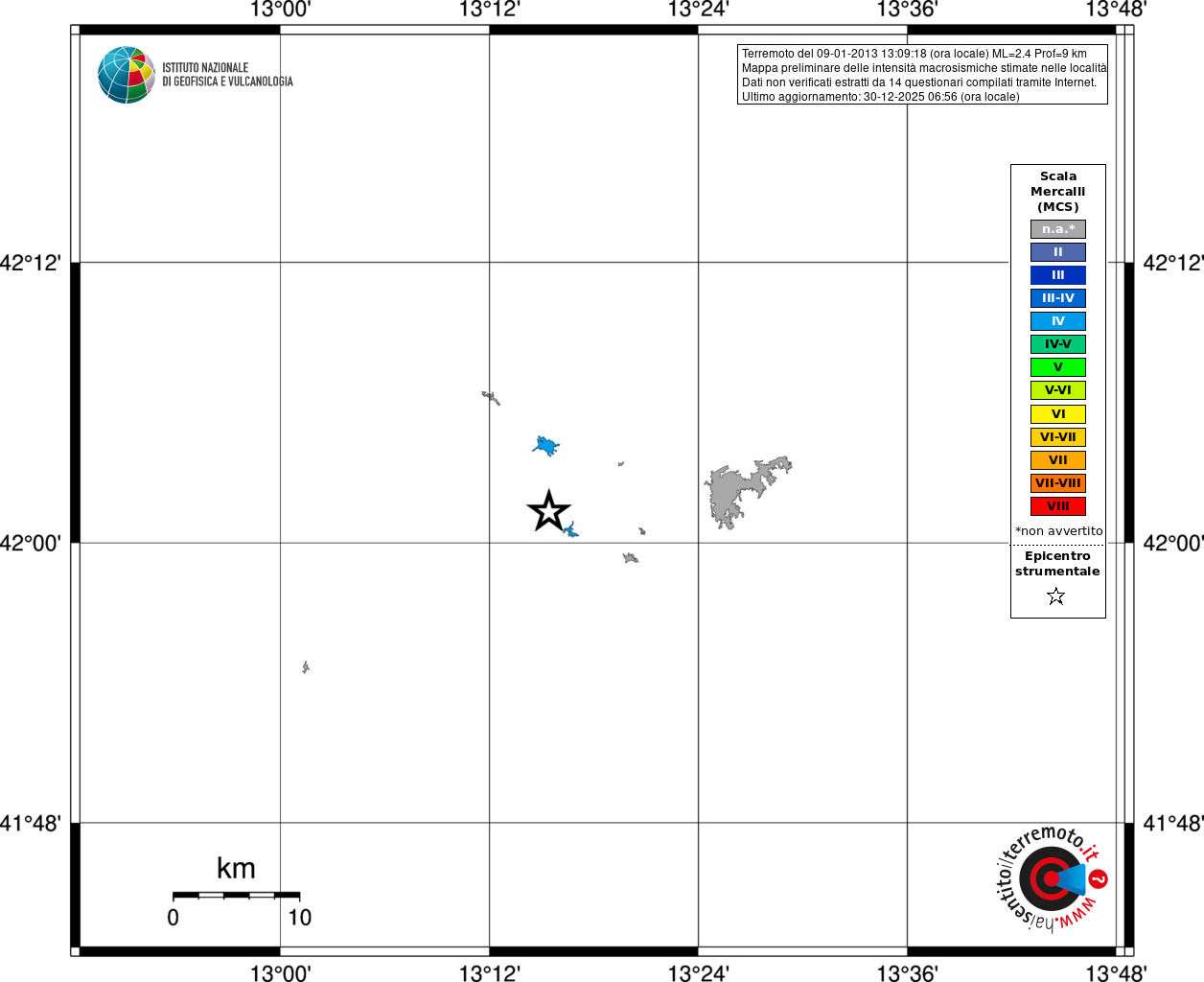Select the red VIII legend swatch
Screen dimensions: 1204x982
[x=1058, y=506]
